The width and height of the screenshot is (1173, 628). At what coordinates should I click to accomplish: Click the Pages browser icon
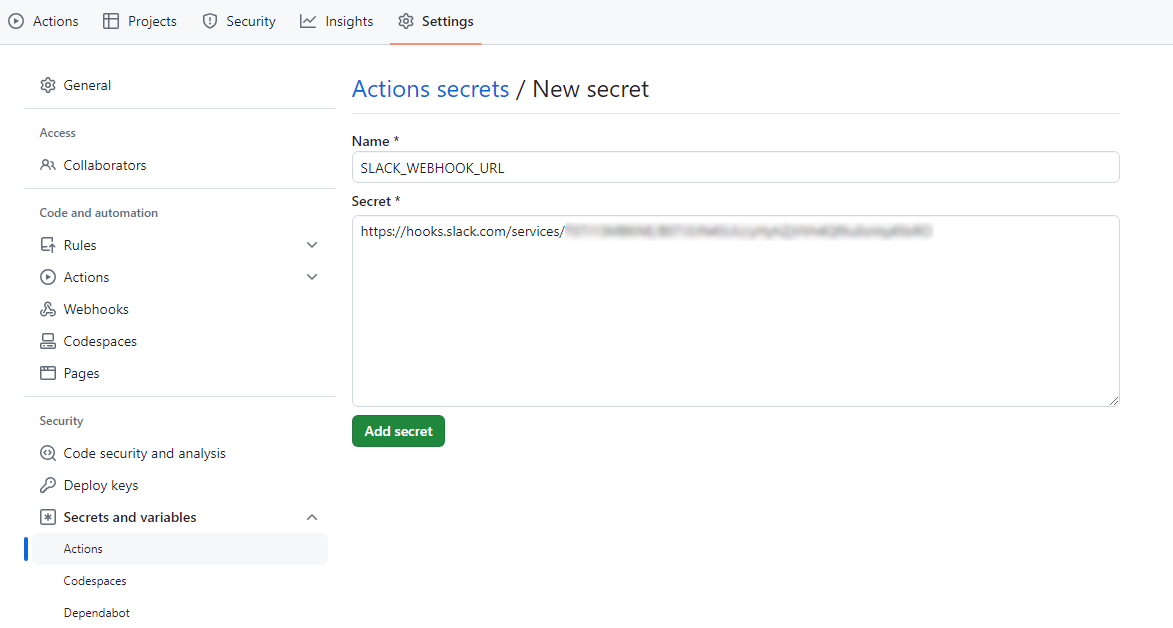coord(48,373)
